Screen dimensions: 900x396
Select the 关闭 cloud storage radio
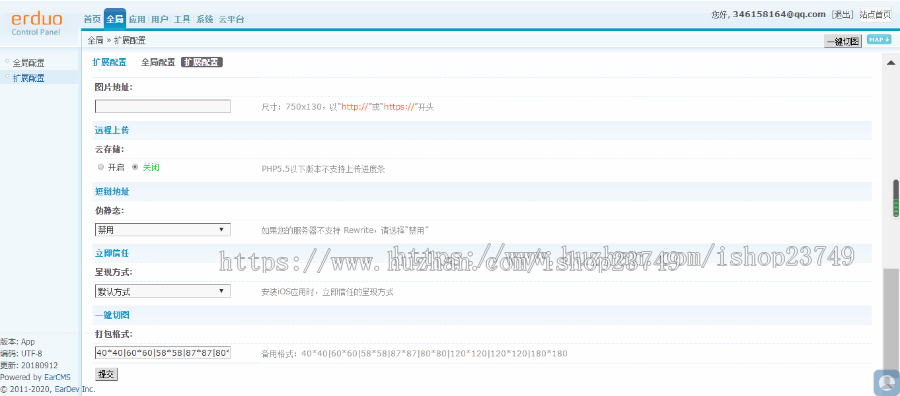135,167
